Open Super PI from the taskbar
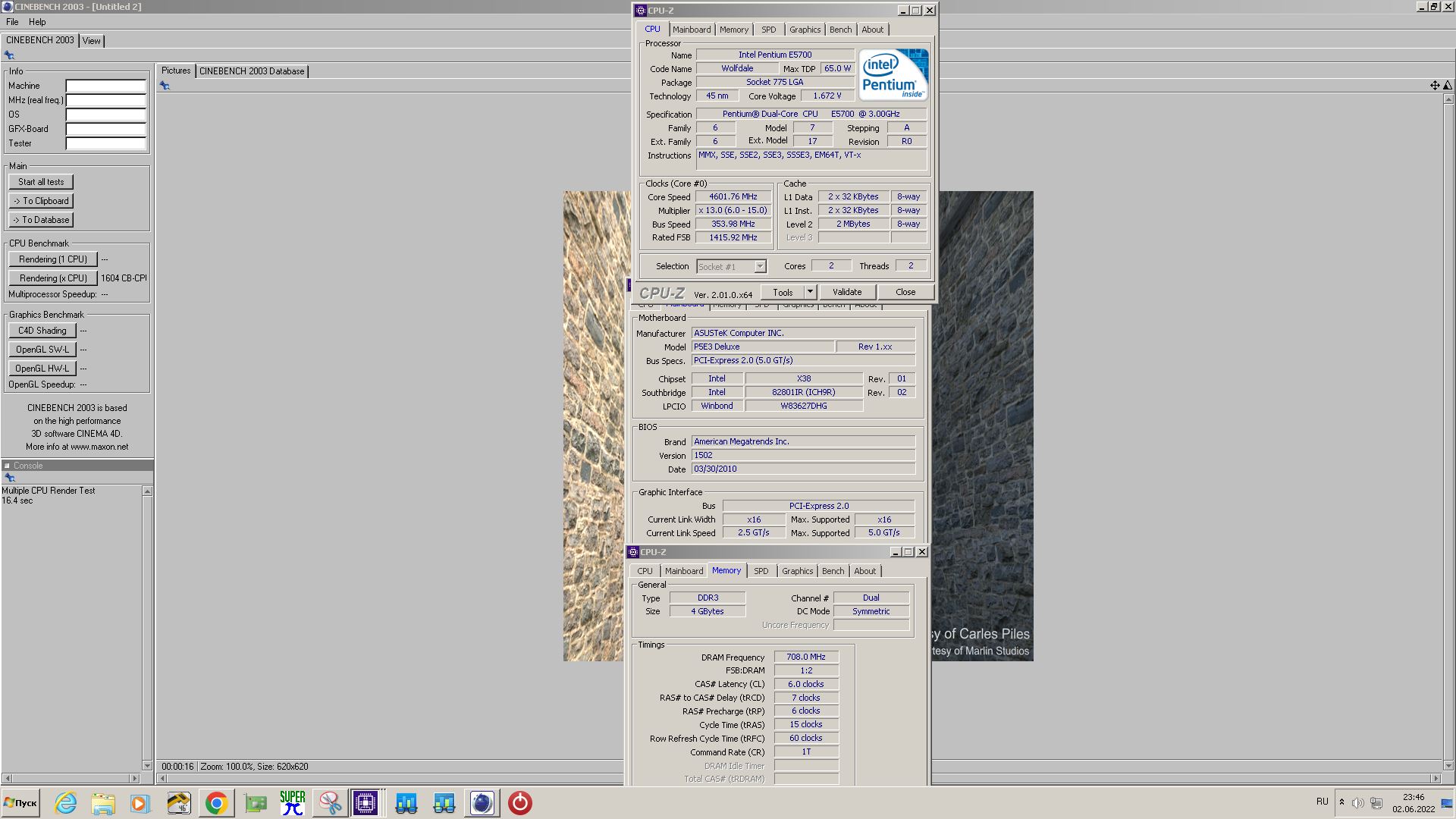This screenshot has height=819, width=1456. pyautogui.click(x=293, y=803)
